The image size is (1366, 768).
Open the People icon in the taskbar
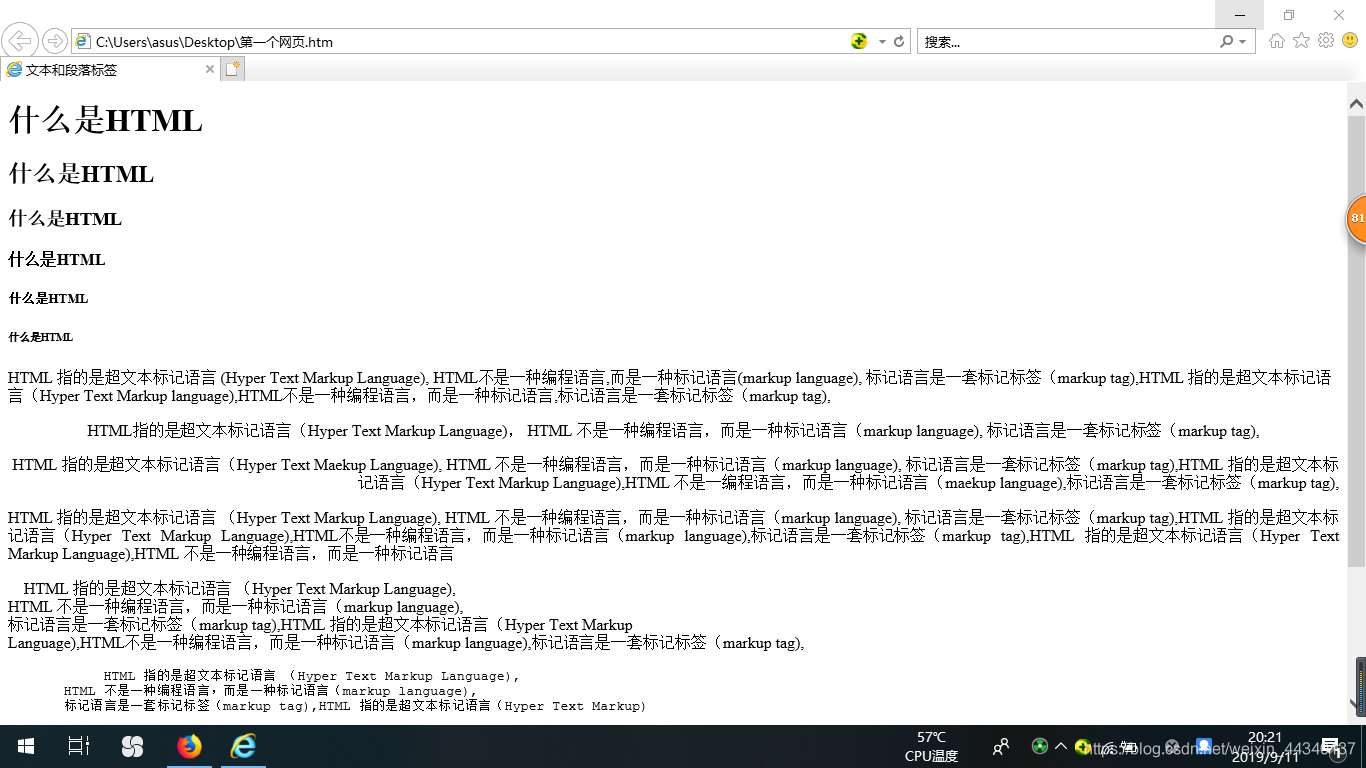tap(1000, 747)
